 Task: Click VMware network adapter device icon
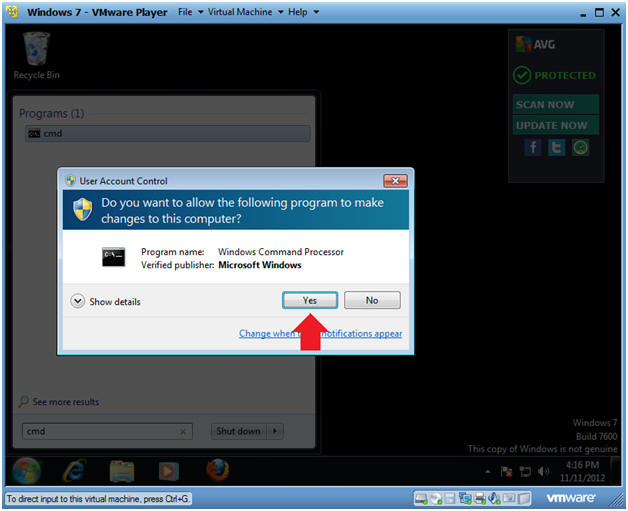tap(465, 499)
